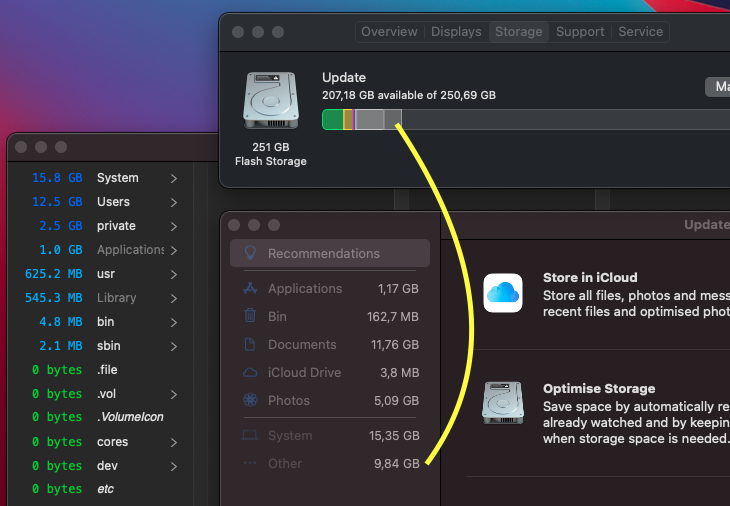Click the green segment of storage bar
730x506 pixels.
point(333,120)
